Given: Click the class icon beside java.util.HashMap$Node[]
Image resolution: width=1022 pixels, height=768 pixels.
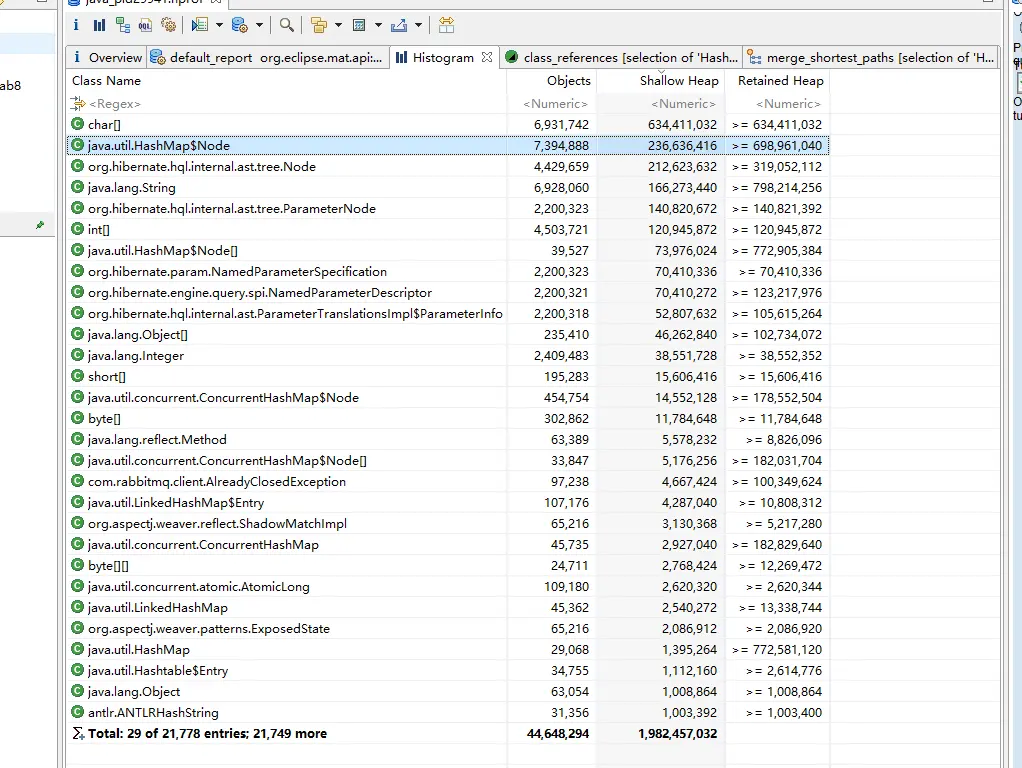Looking at the screenshot, I should [78, 250].
